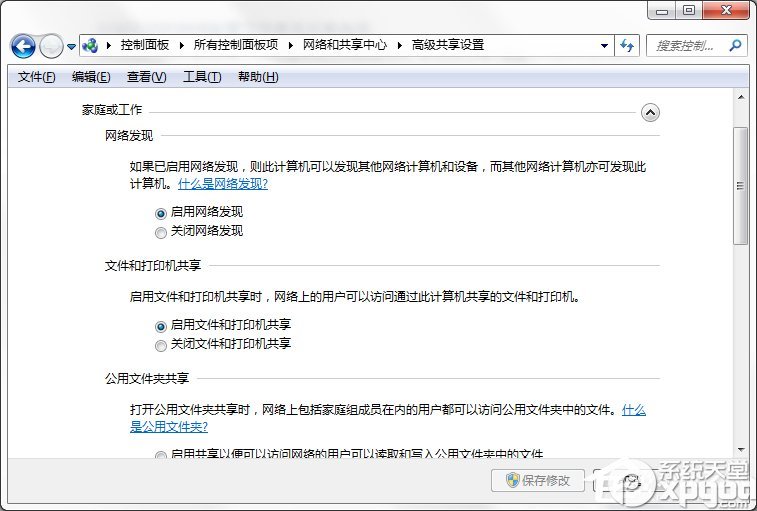Expand breadcrumb arrow before 控制面板
Viewport: 757px width, 511px height.
[x=109, y=45]
